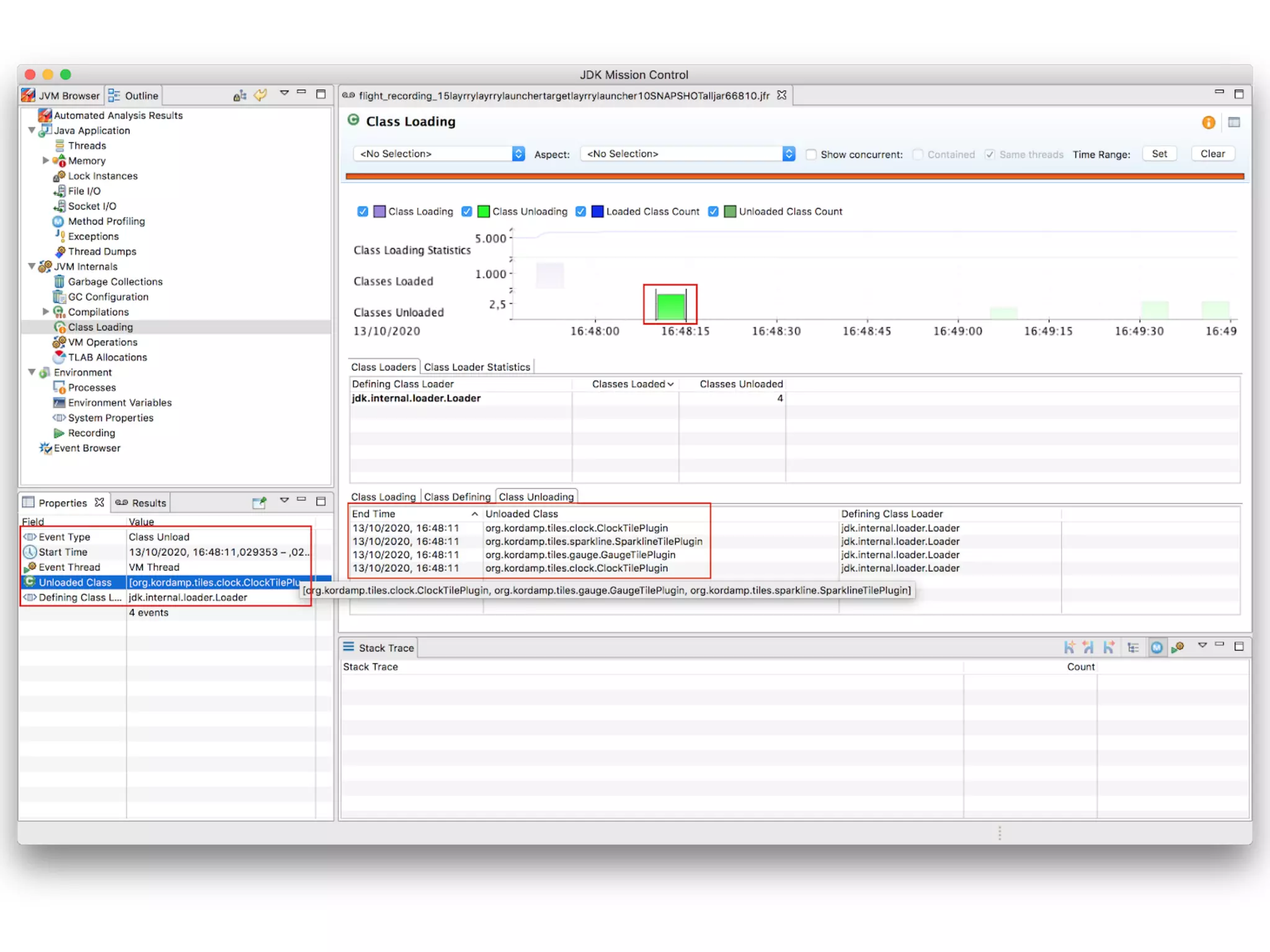Select the Recording page icon
This screenshot has height=952, width=1270.
[x=59, y=433]
